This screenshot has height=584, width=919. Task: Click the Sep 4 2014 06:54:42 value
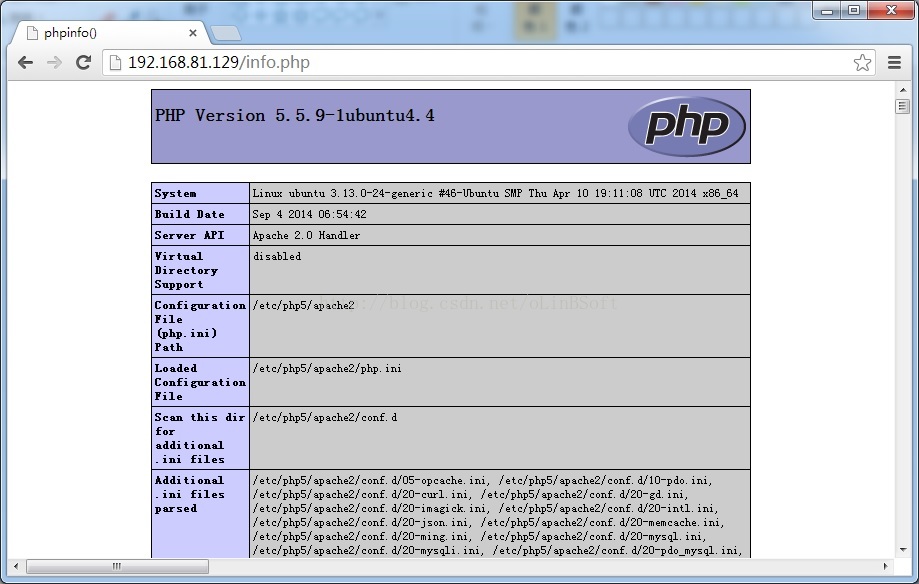[x=309, y=215]
